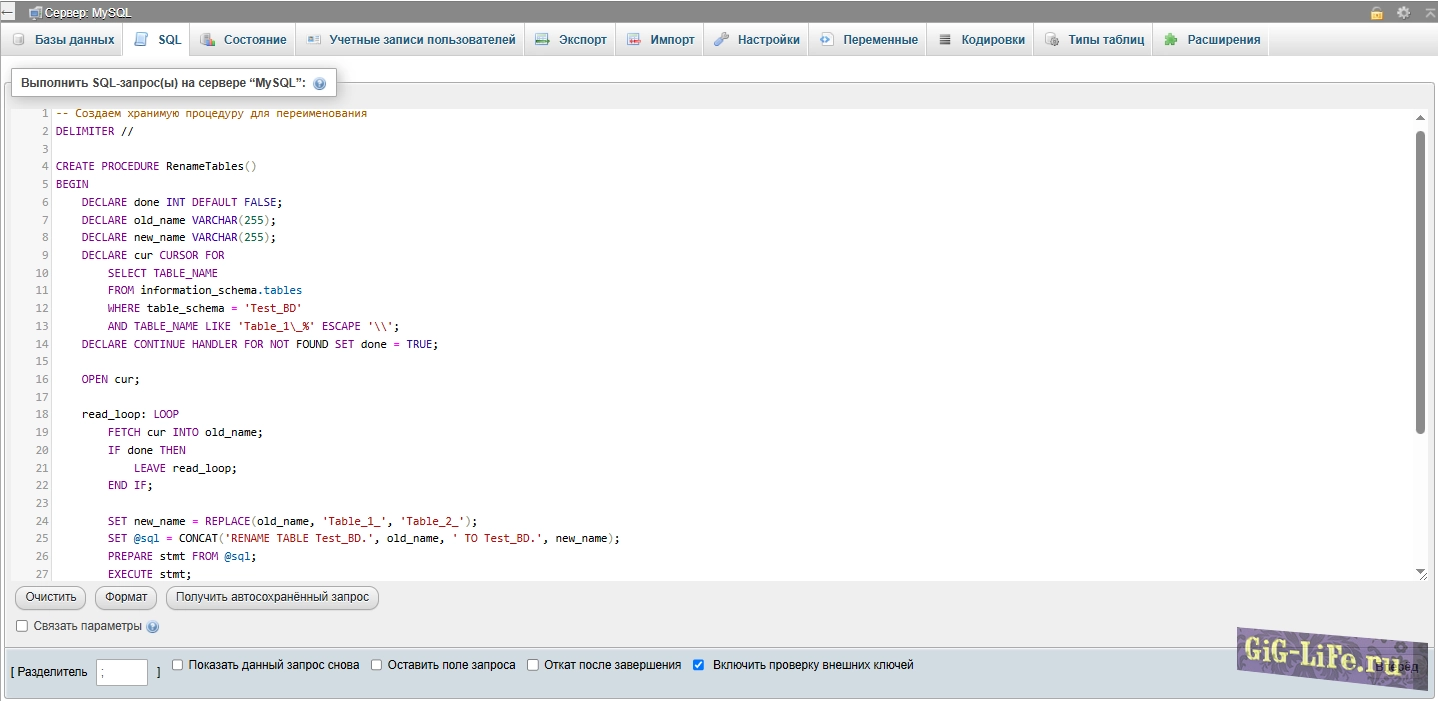This screenshot has width=1438, height=701.
Task: Open page settings via gear icon
Action: point(1403,13)
